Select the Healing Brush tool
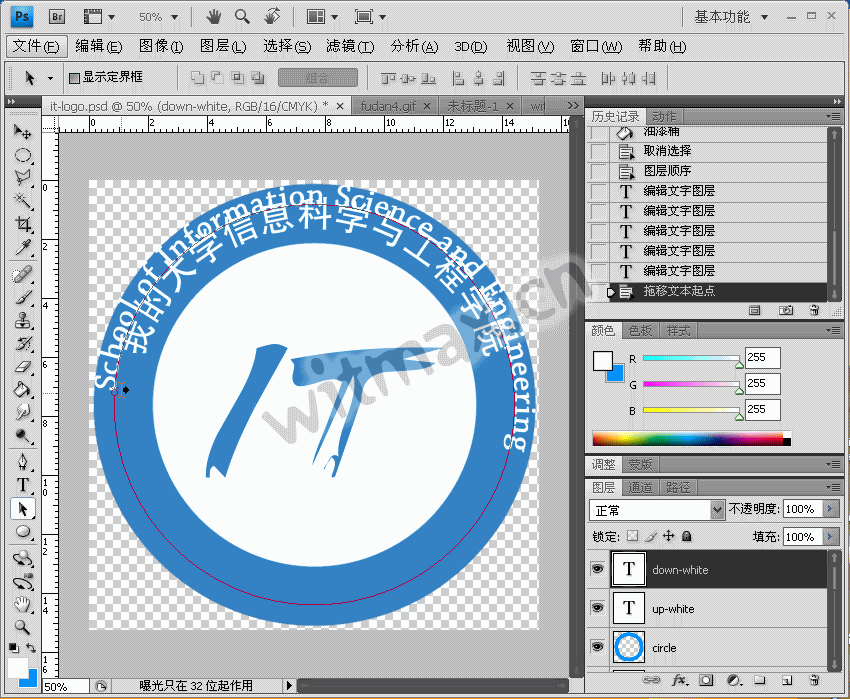Screen dimensions: 850x699 pyautogui.click(x=22, y=275)
